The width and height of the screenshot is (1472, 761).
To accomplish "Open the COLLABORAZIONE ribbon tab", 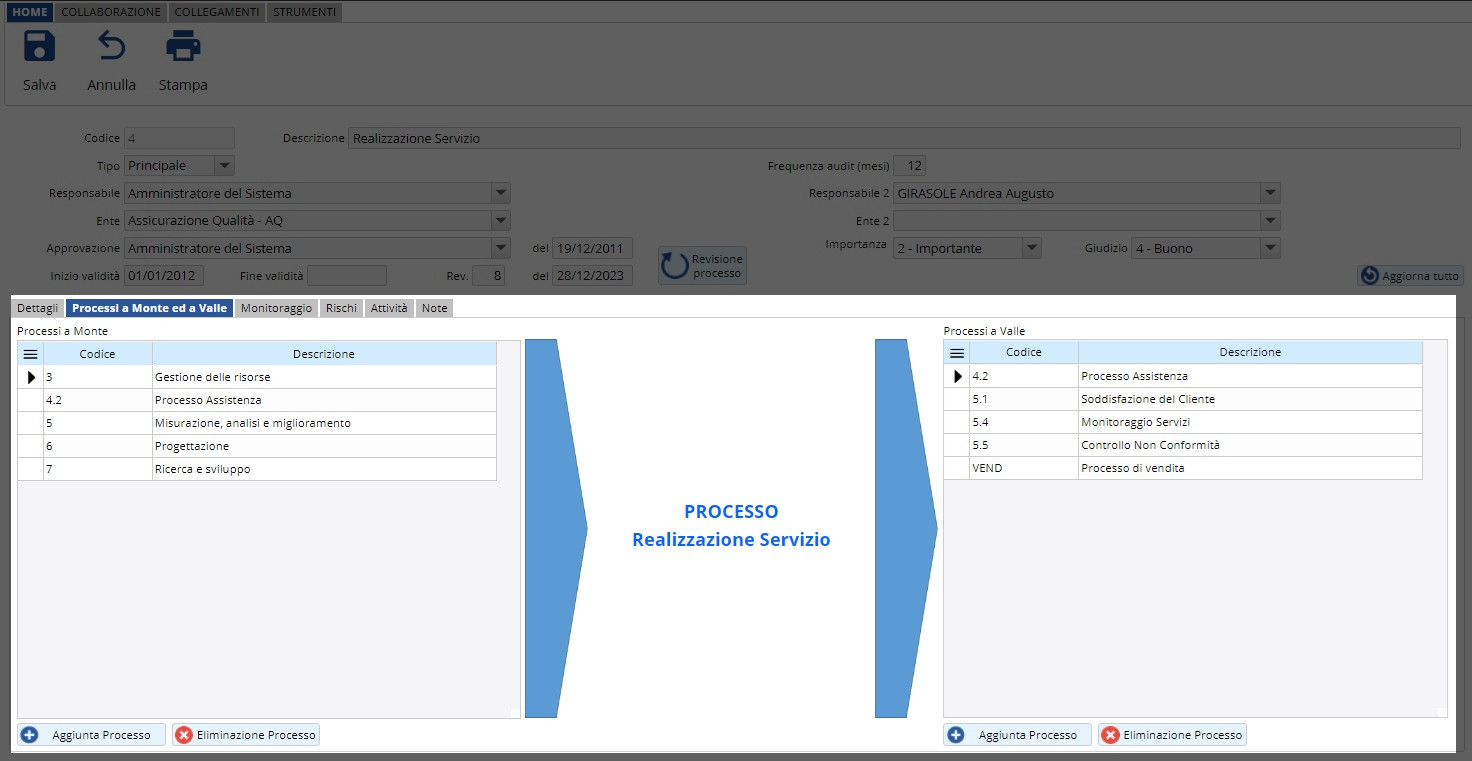I will pos(111,12).
